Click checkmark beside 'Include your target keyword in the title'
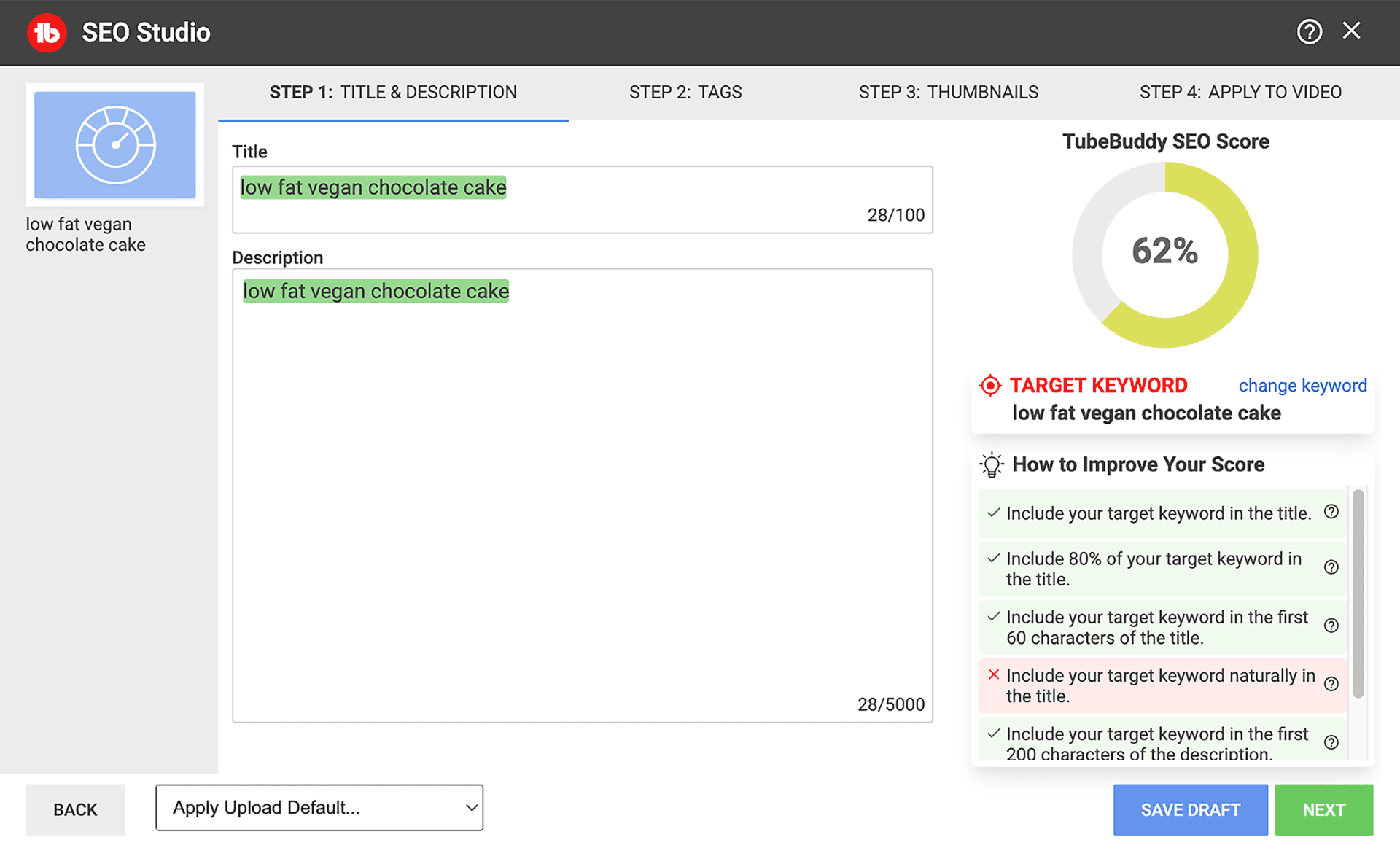Viewport: 1400px width, 856px height. click(x=993, y=513)
